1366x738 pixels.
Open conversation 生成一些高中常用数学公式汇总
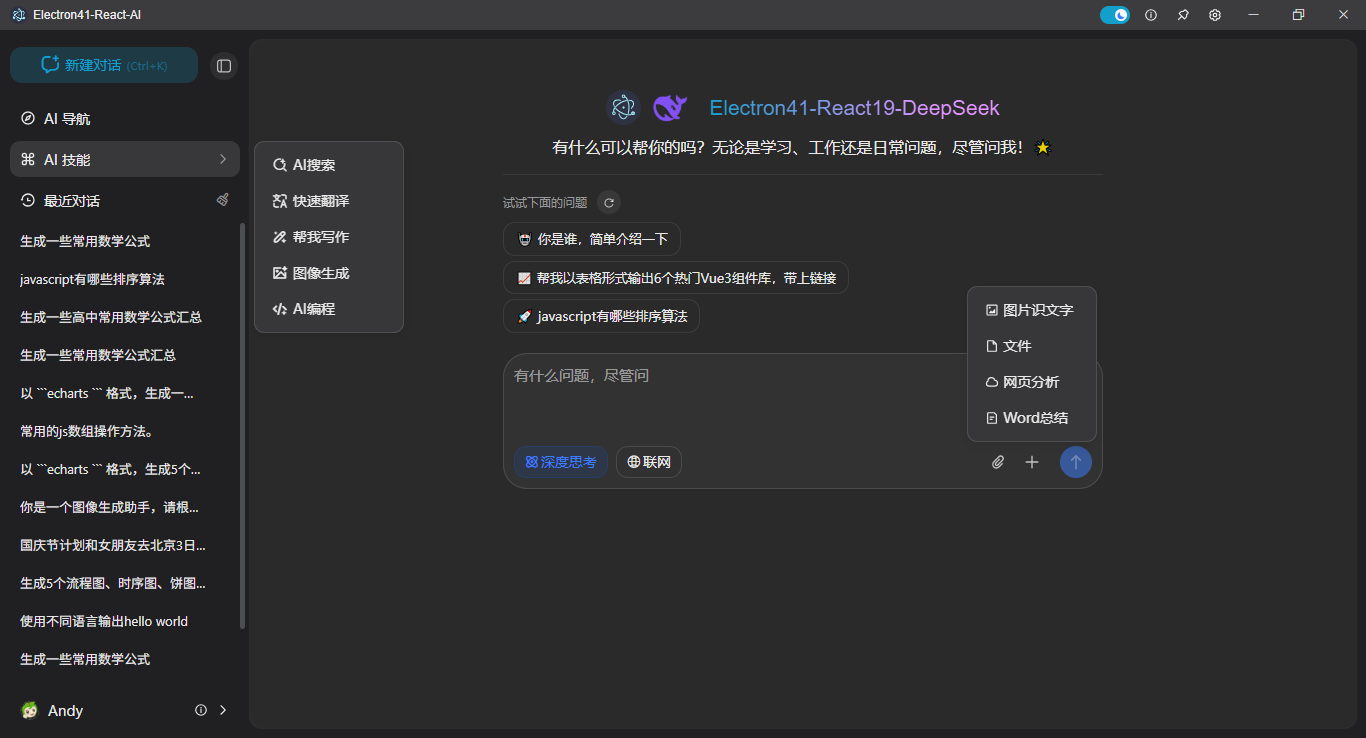(111, 317)
